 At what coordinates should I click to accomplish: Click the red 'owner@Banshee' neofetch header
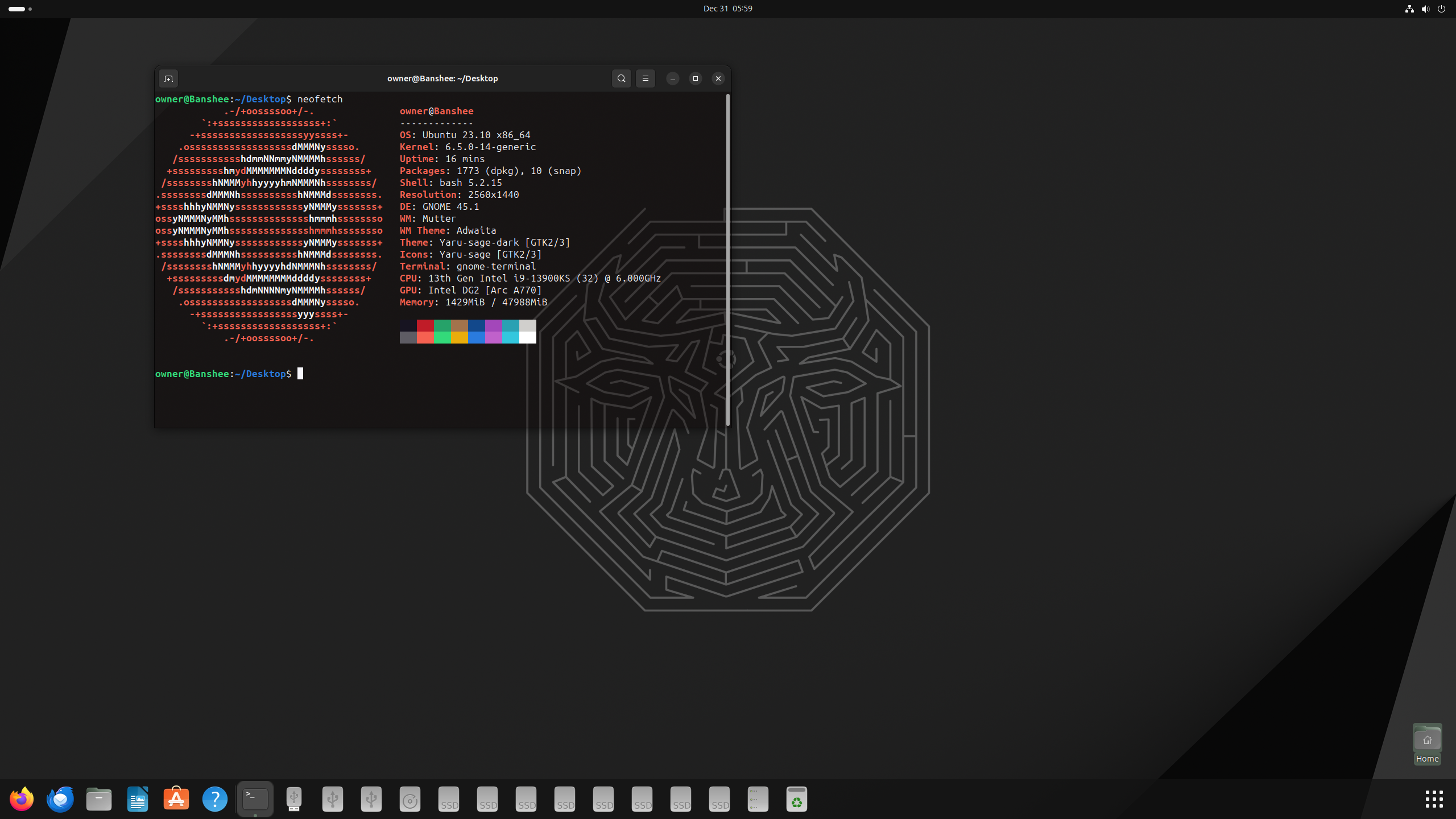[436, 111]
